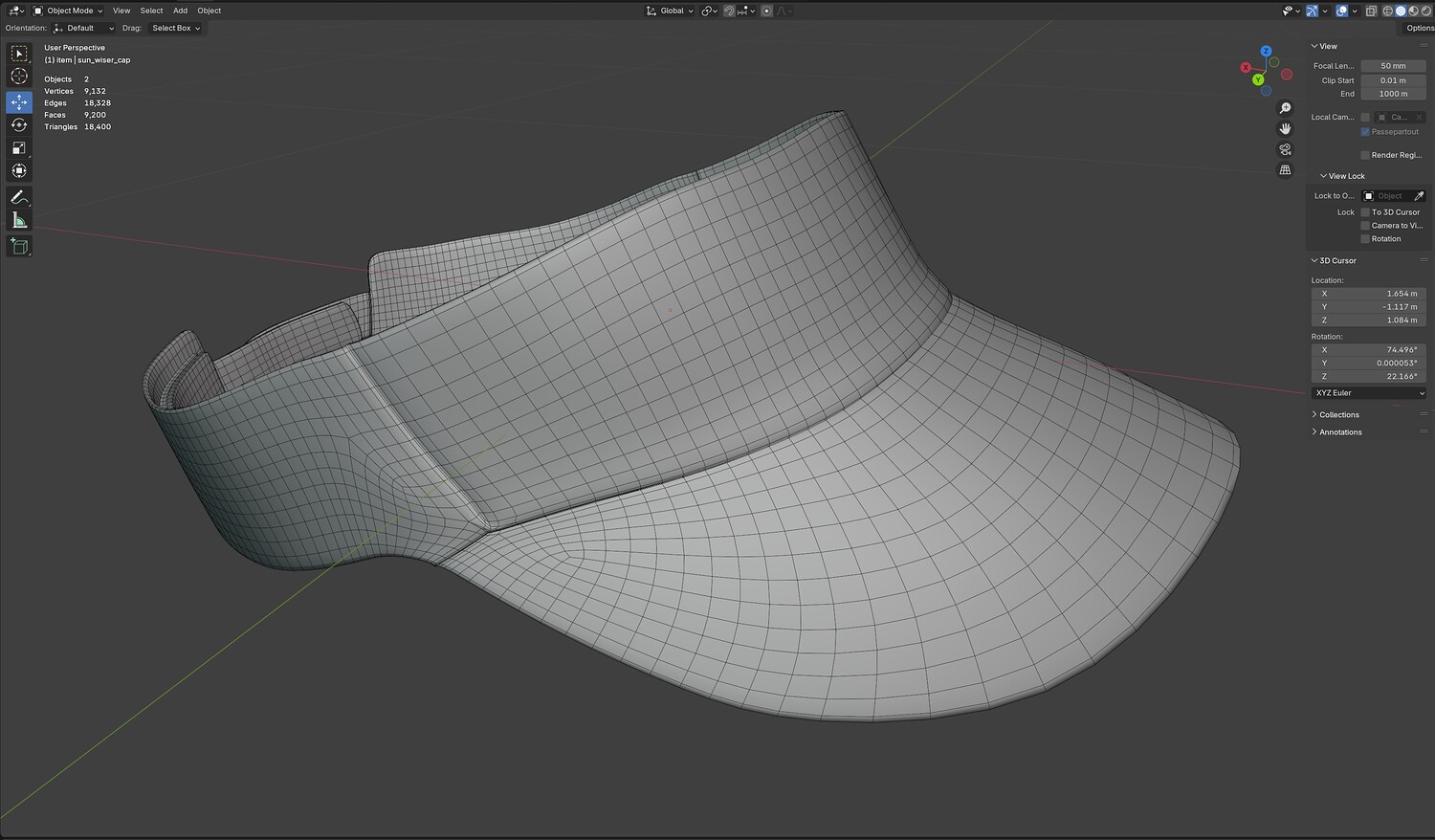The image size is (1435, 840).
Task: Open snapping options dropdown arrow
Action: [x=752, y=11]
